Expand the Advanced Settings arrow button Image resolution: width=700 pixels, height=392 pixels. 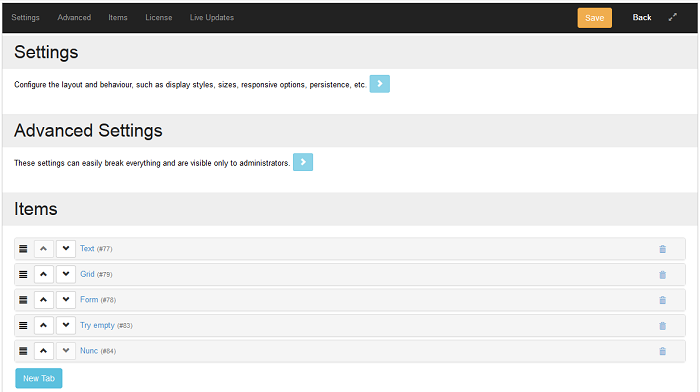[303, 162]
